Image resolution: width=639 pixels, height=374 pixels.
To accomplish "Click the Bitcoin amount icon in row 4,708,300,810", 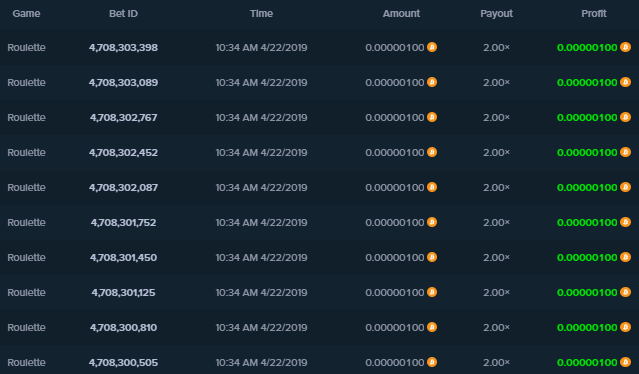I will (x=432, y=327).
